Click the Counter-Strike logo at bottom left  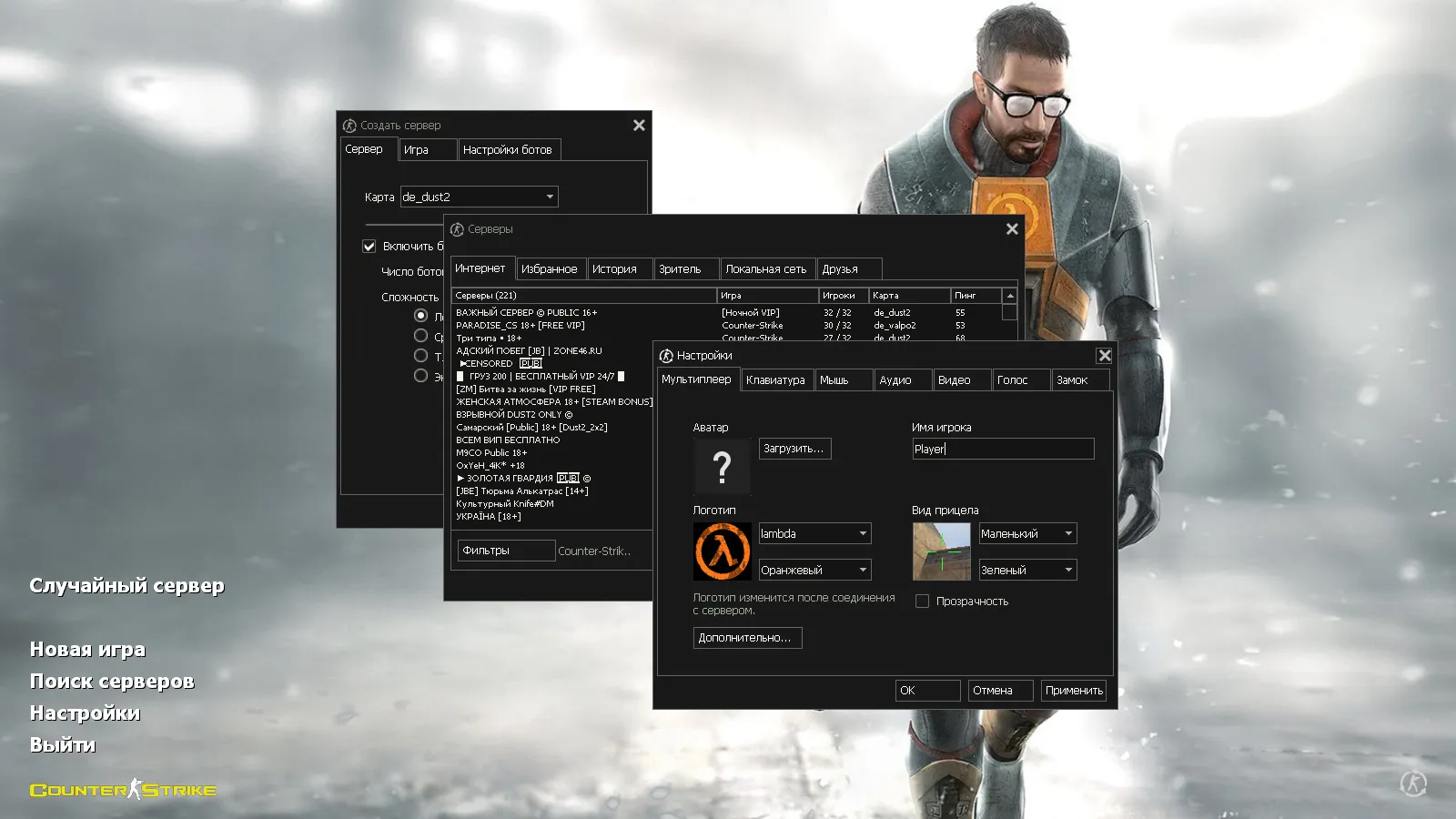pos(123,790)
